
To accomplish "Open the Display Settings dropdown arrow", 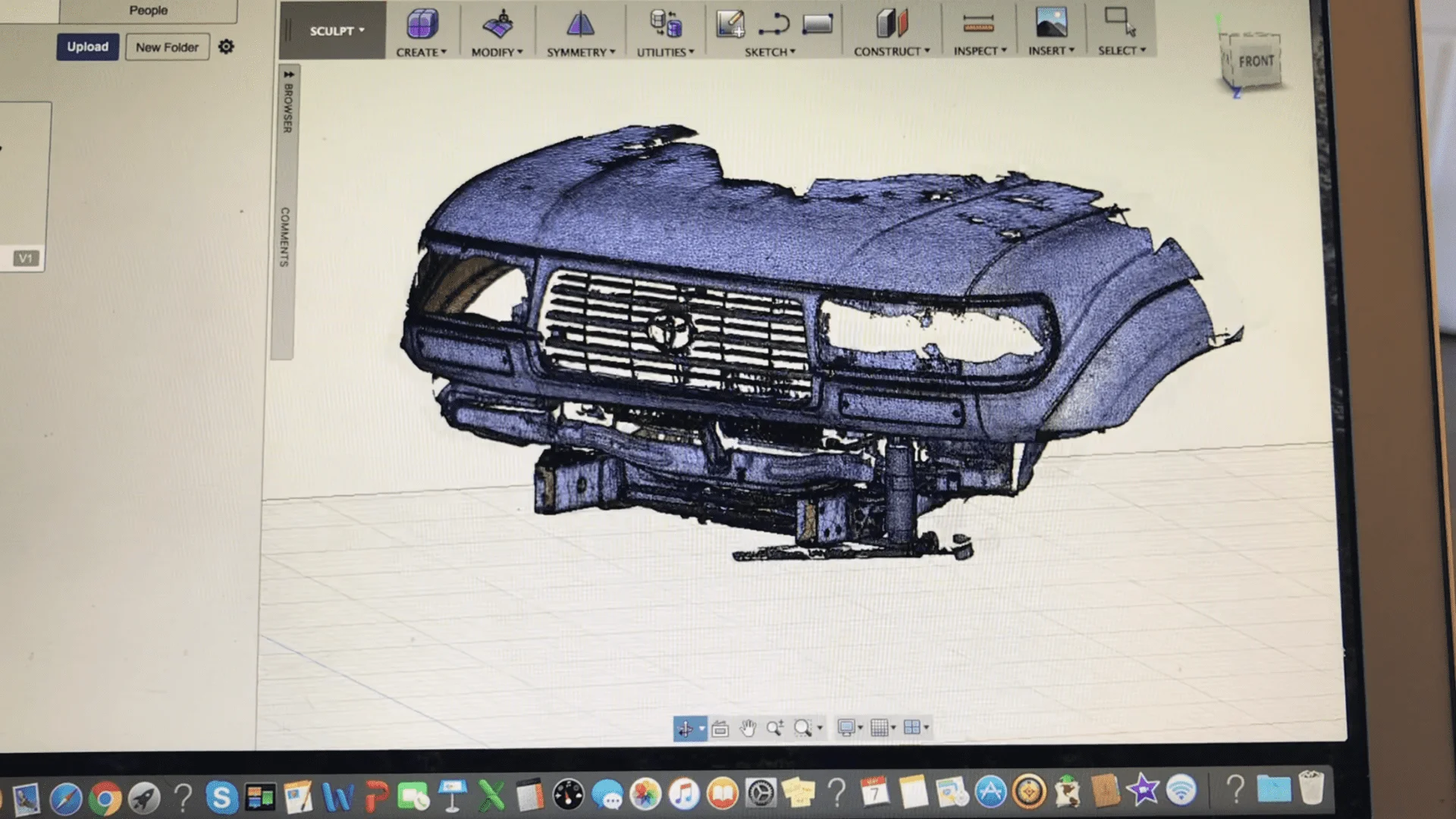I will [x=861, y=729].
